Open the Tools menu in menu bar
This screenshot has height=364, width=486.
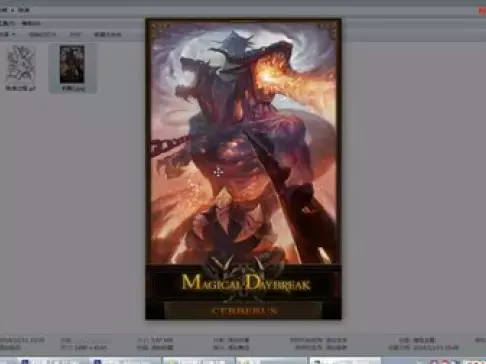(7, 23)
